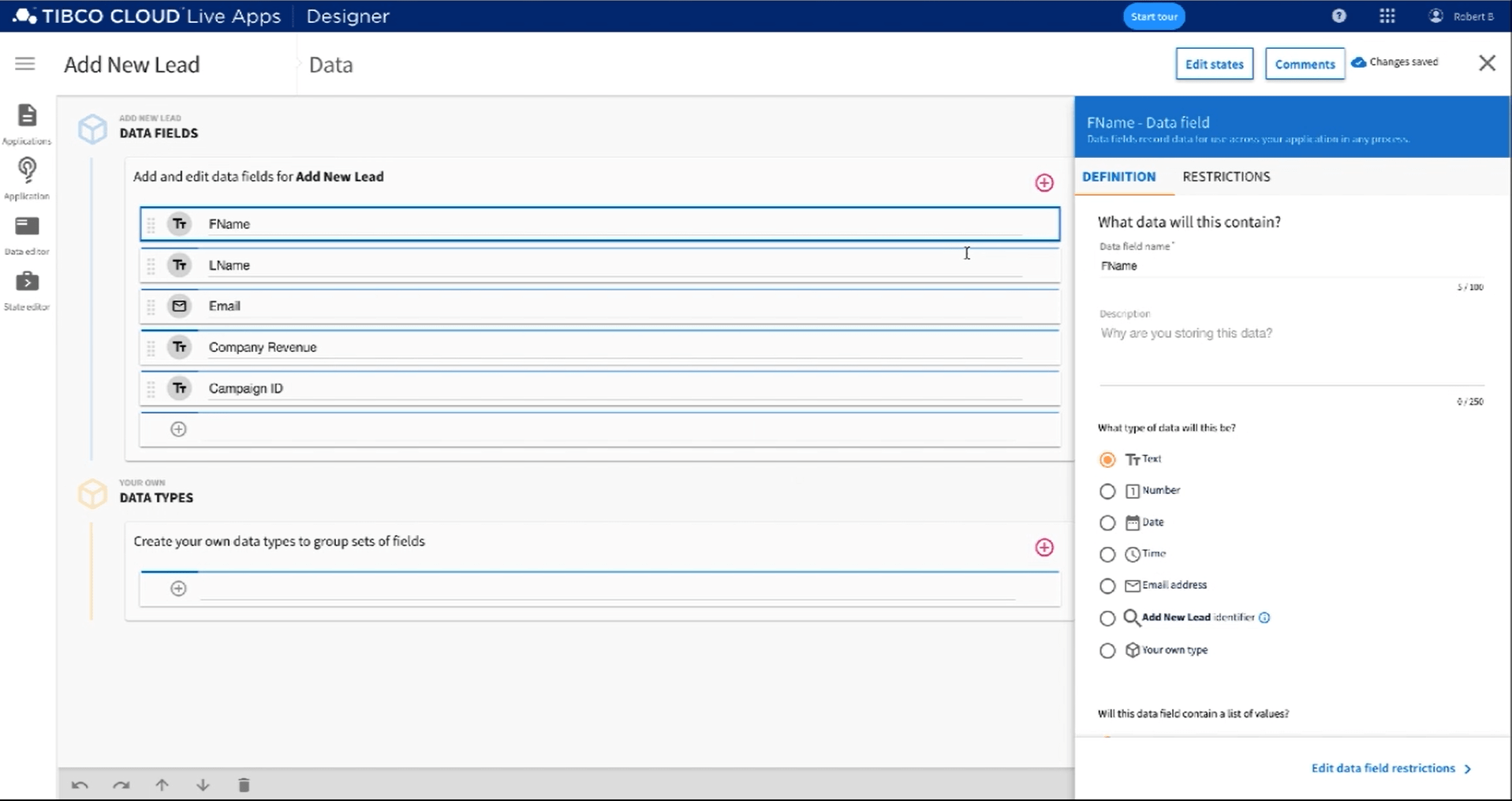Select the Number data type radio button
1512x801 pixels.
1107,492
